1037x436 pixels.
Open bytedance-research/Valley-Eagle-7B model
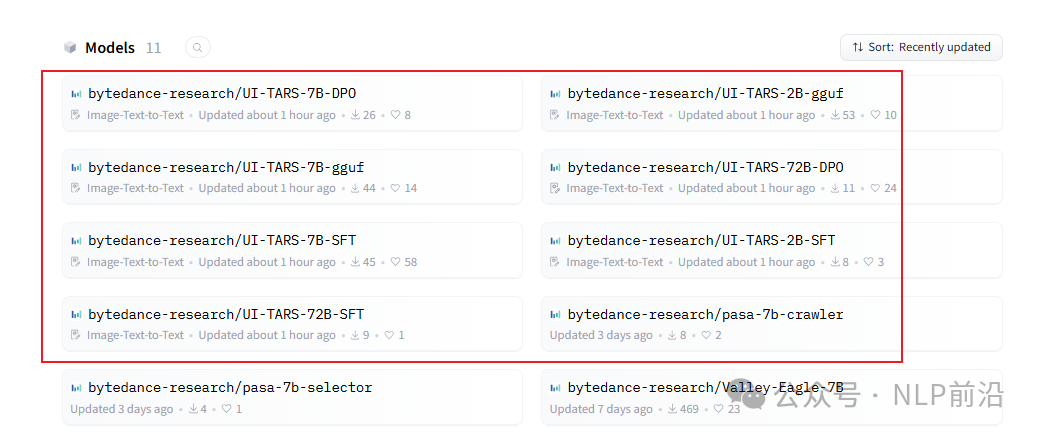(772, 397)
